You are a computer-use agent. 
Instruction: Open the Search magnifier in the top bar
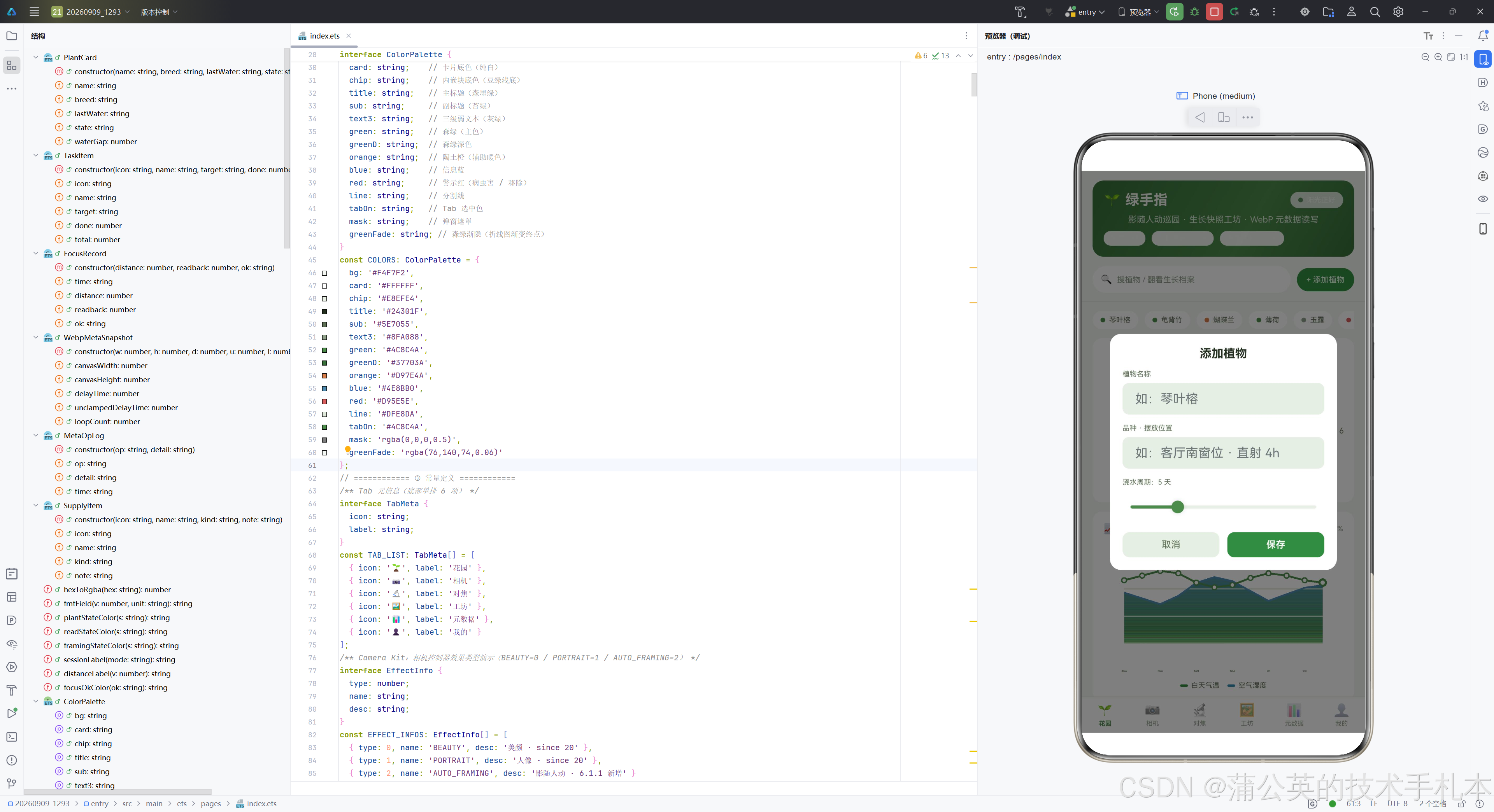pyautogui.click(x=1375, y=12)
